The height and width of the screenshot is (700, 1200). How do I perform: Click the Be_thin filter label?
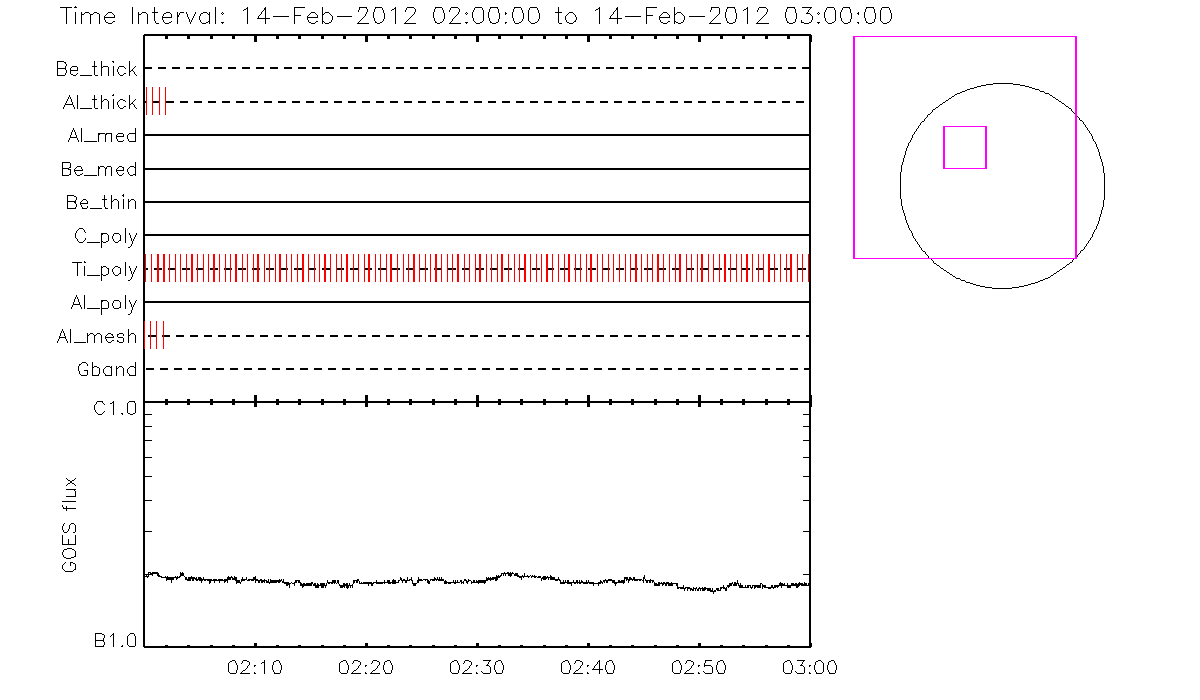click(x=101, y=203)
